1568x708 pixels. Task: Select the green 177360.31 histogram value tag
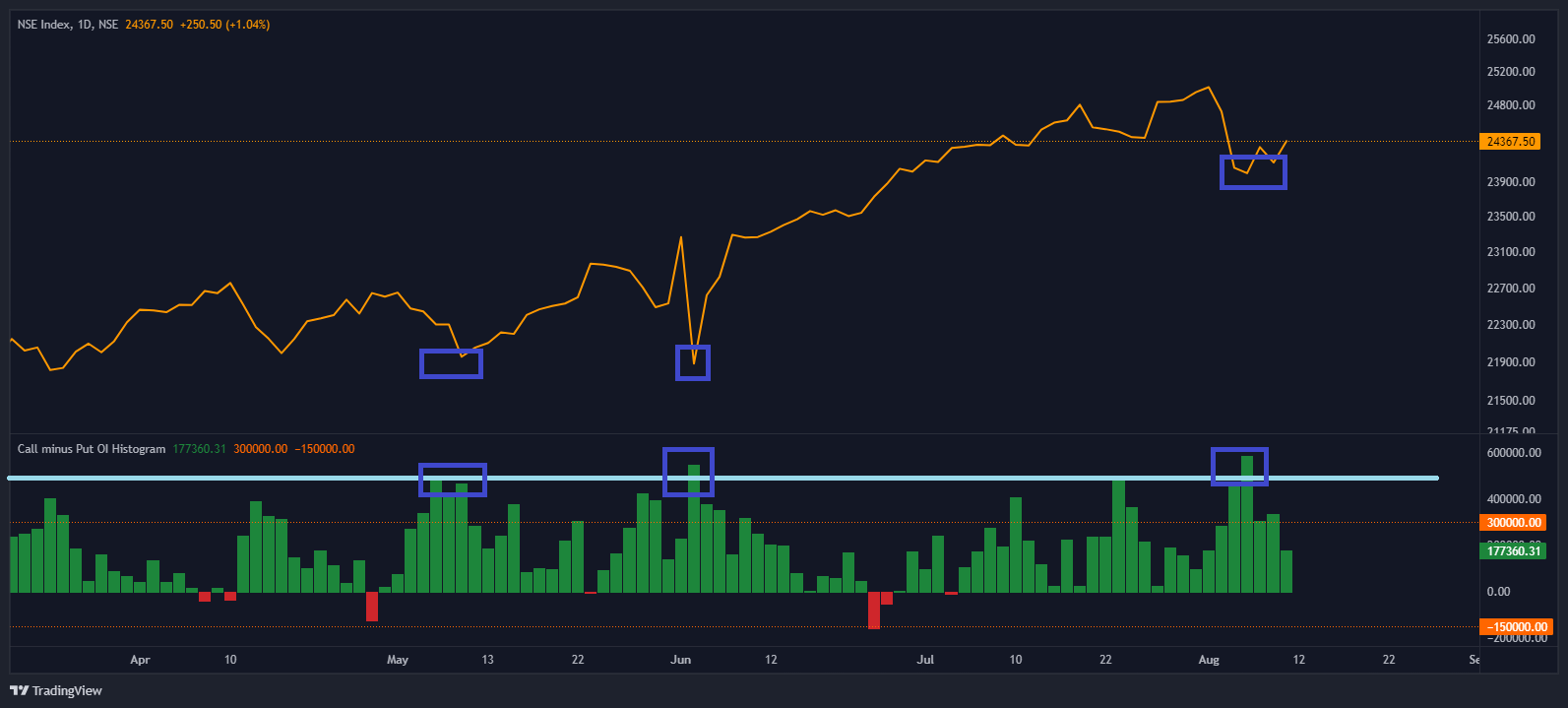1512,551
